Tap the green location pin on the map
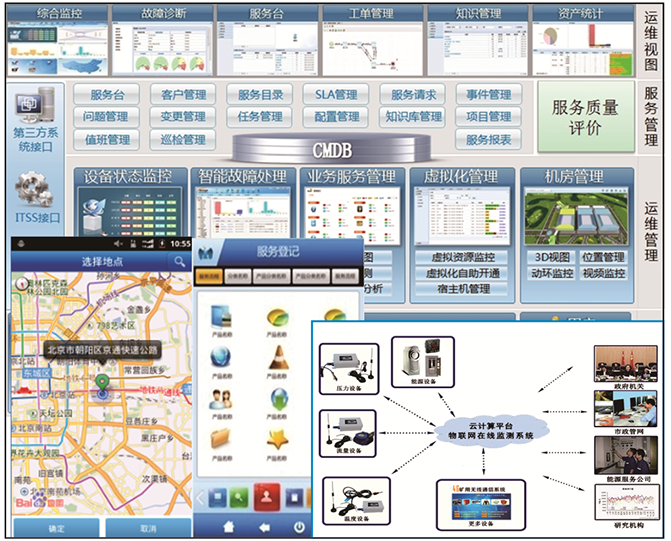This screenshot has height=541, width=671. (101, 384)
